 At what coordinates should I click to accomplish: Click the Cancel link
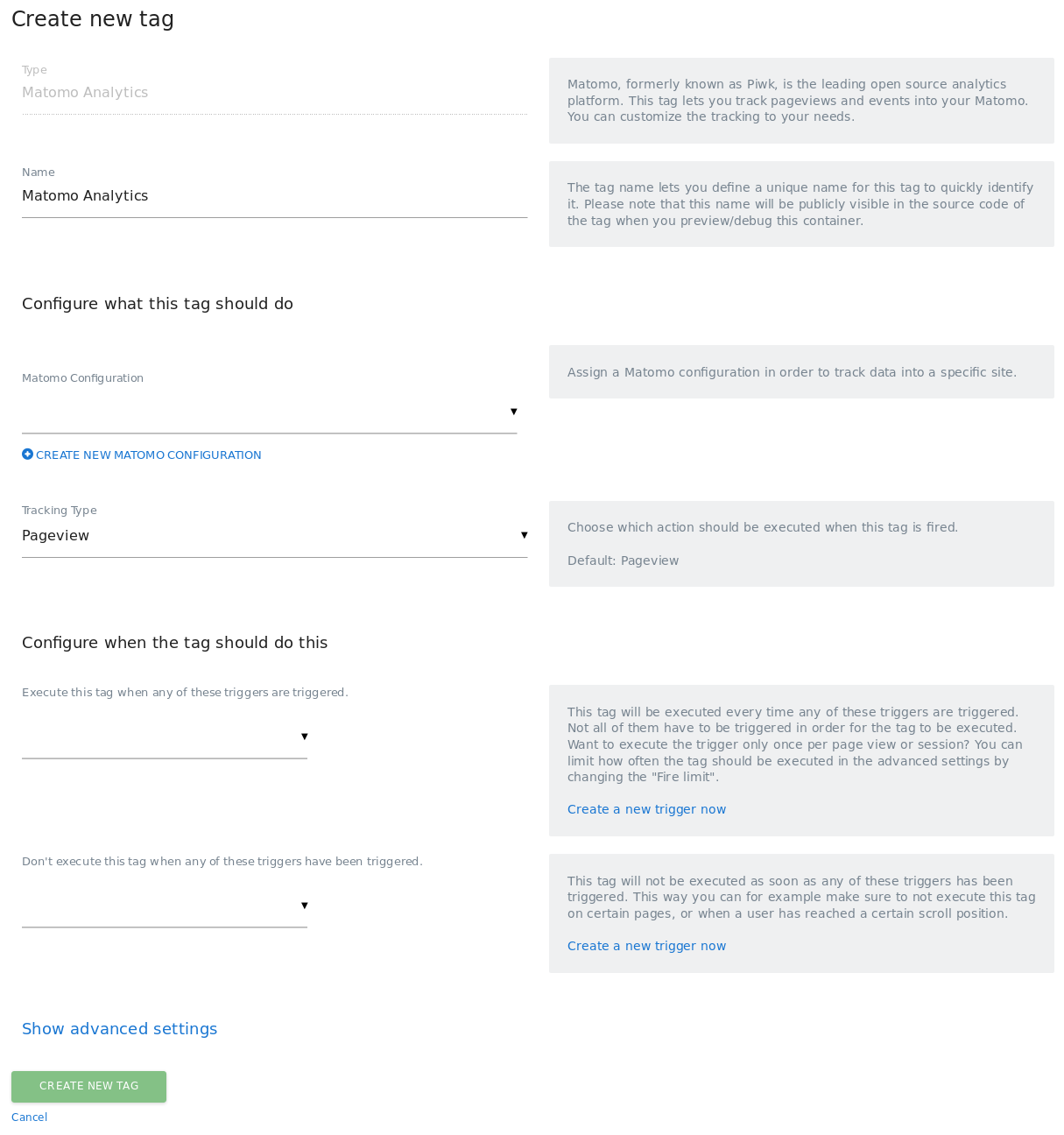pyautogui.click(x=29, y=1117)
